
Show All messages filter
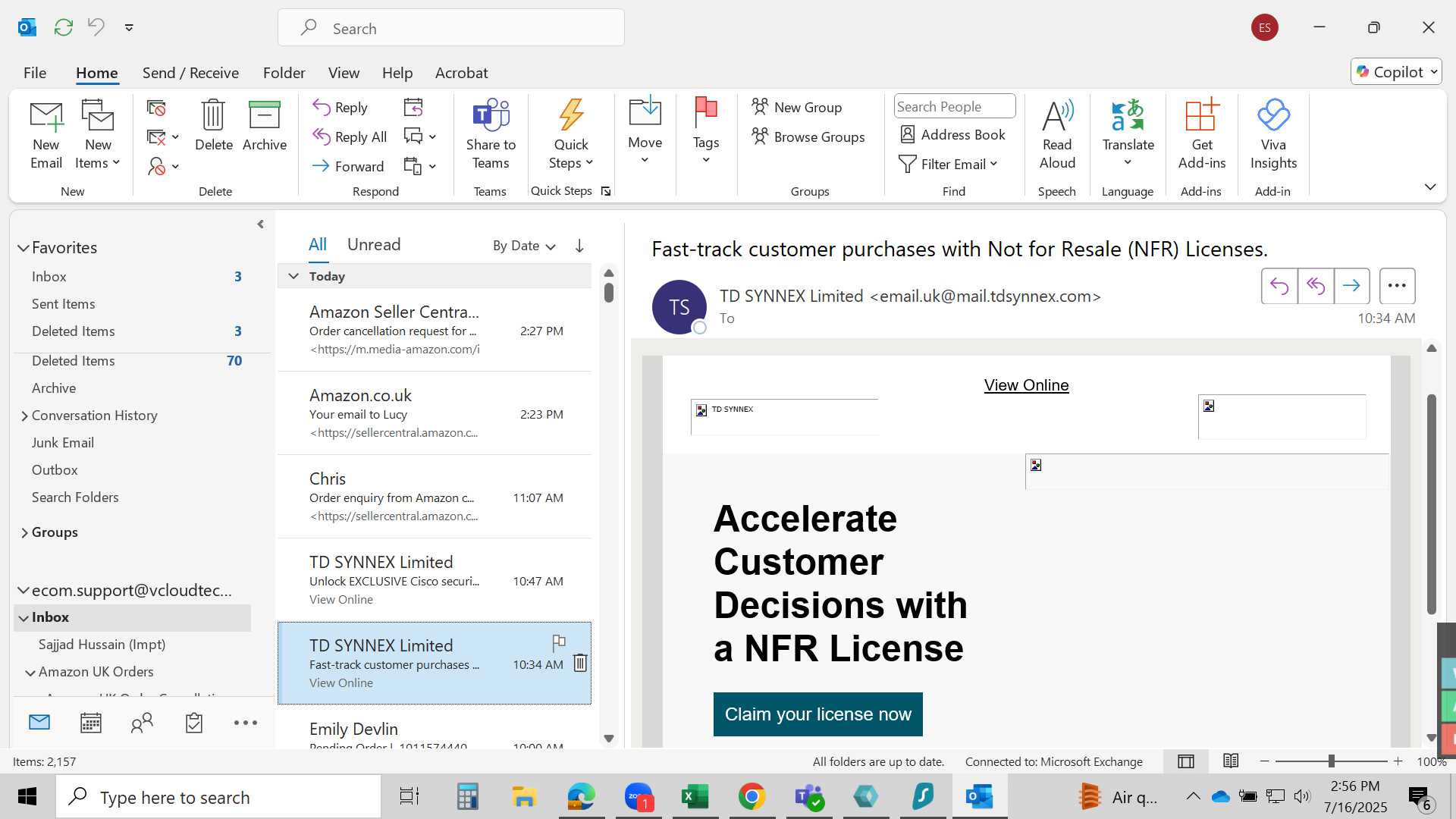(x=317, y=244)
